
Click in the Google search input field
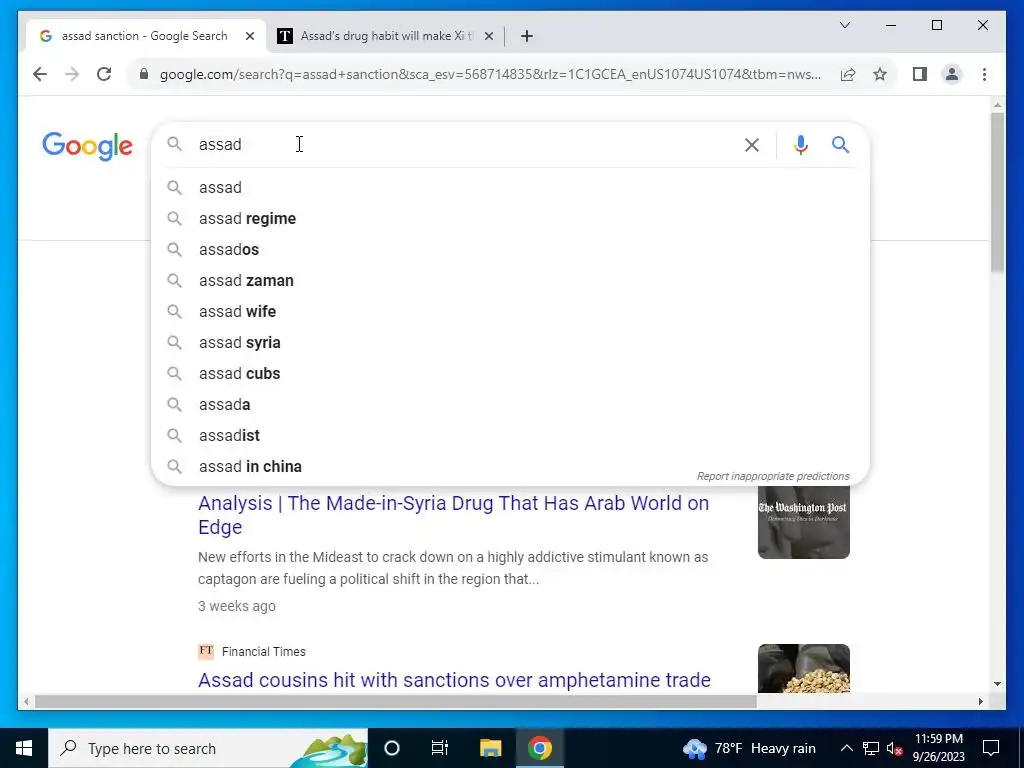(x=464, y=144)
